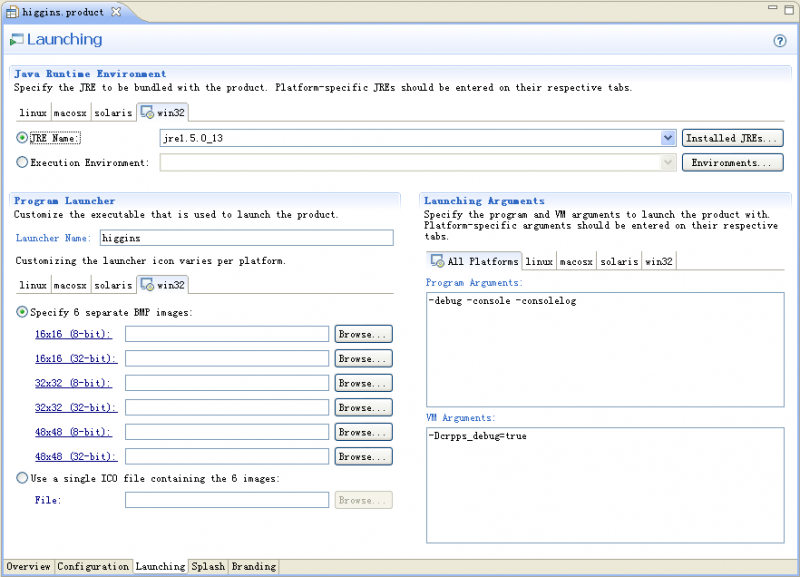Switch to the Overview page tab
The image size is (800, 577).
click(x=29, y=566)
